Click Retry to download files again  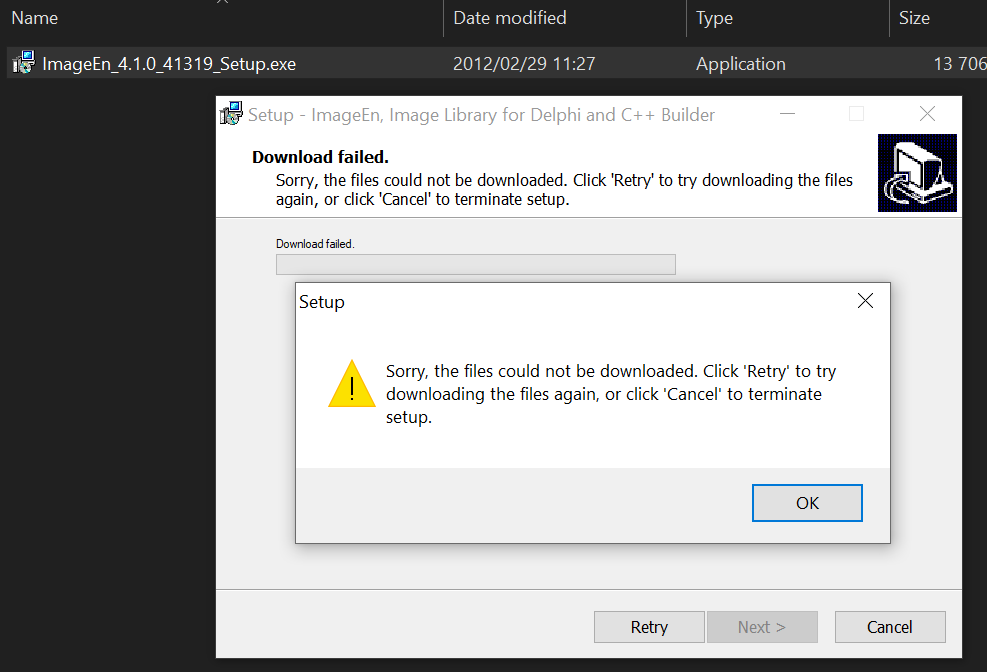pyautogui.click(x=649, y=627)
